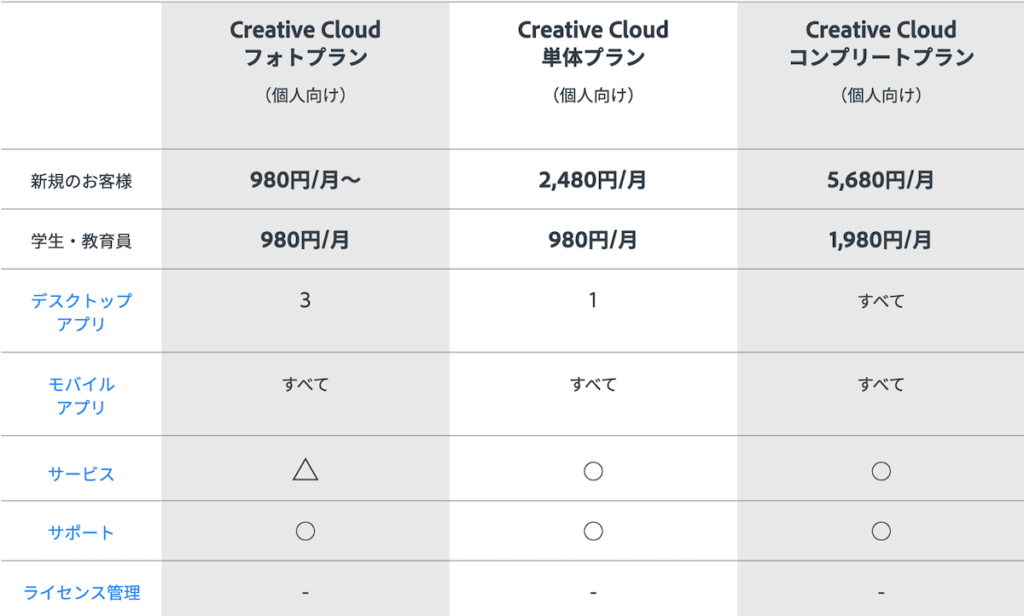Open the モバイルアプリ link

pos(81,396)
